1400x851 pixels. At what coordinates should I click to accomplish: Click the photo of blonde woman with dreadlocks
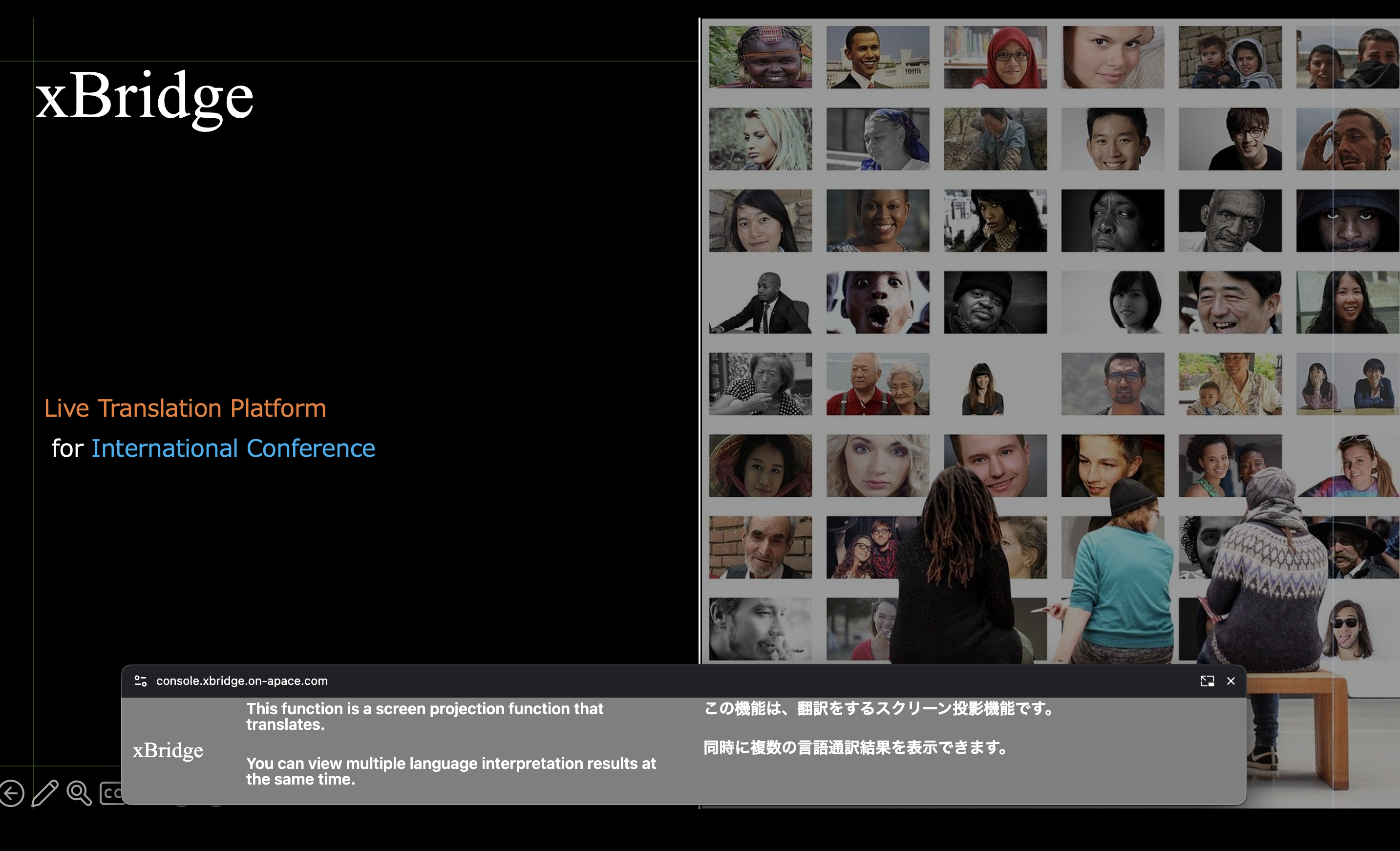tap(760, 139)
